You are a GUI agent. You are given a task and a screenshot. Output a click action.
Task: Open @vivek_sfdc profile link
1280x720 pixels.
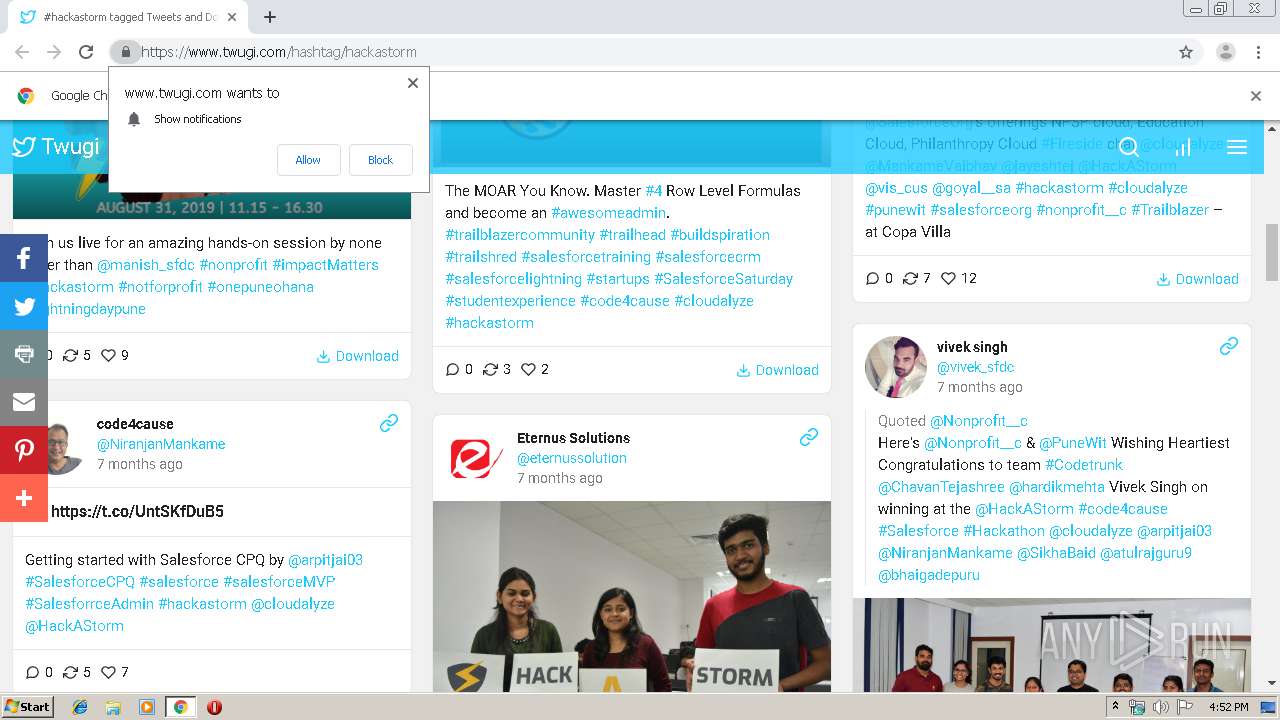tap(976, 367)
